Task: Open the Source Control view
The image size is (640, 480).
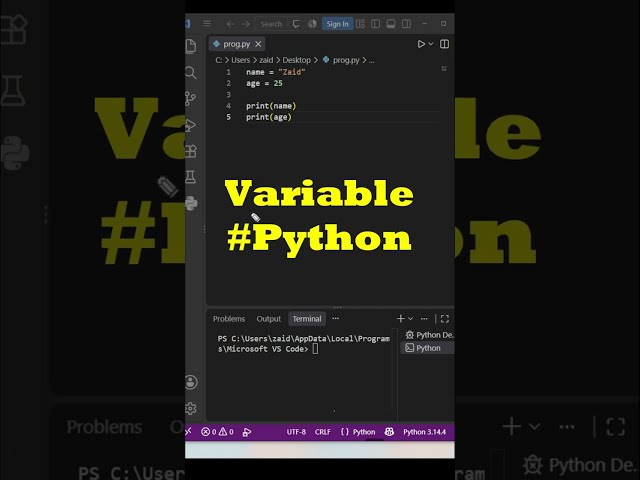Action: tap(191, 99)
